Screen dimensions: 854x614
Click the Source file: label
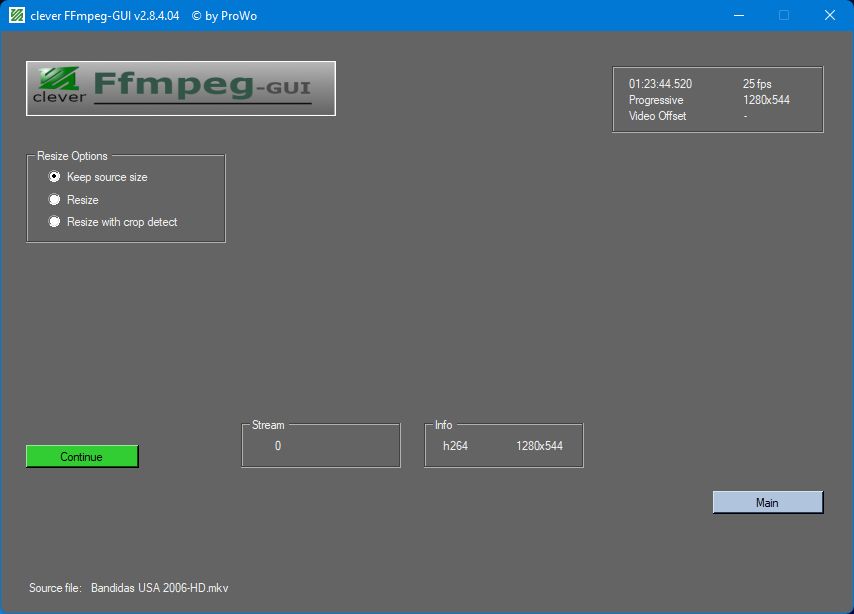point(55,588)
